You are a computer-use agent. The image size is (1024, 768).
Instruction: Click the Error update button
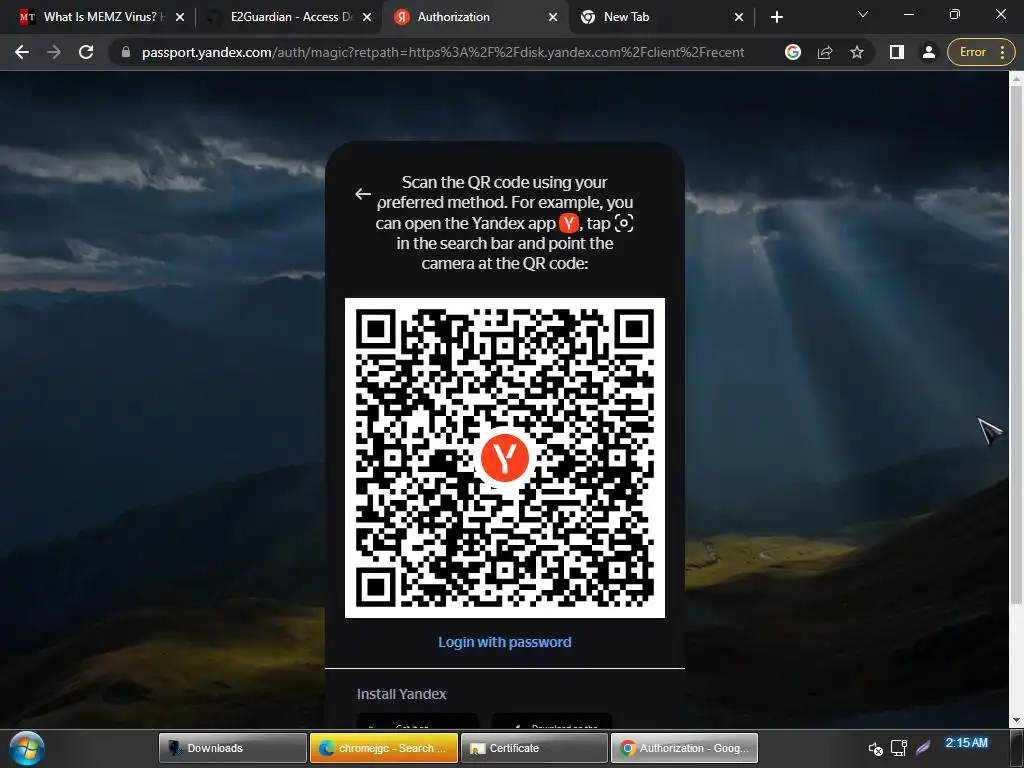(972, 52)
